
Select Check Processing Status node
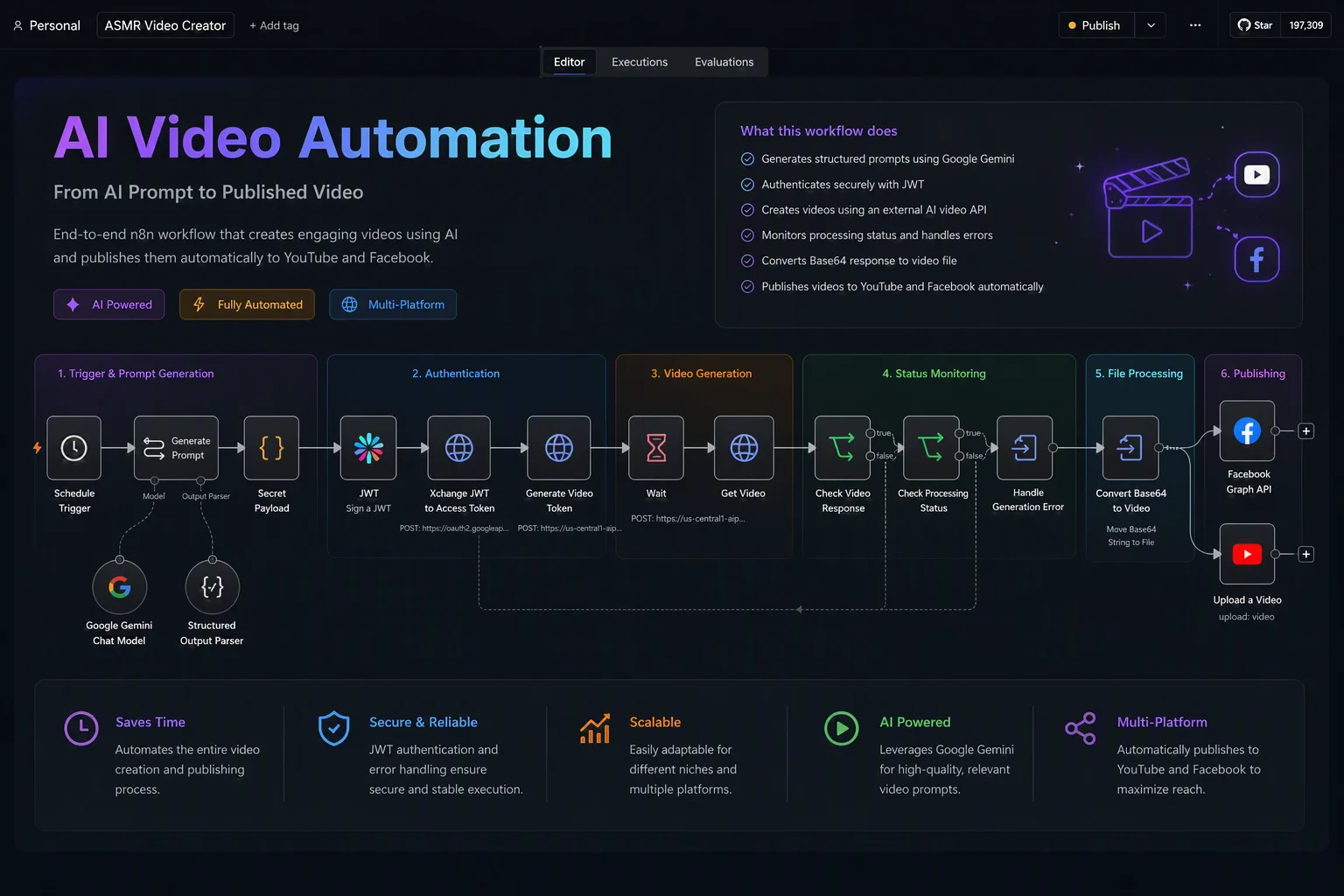click(x=932, y=448)
